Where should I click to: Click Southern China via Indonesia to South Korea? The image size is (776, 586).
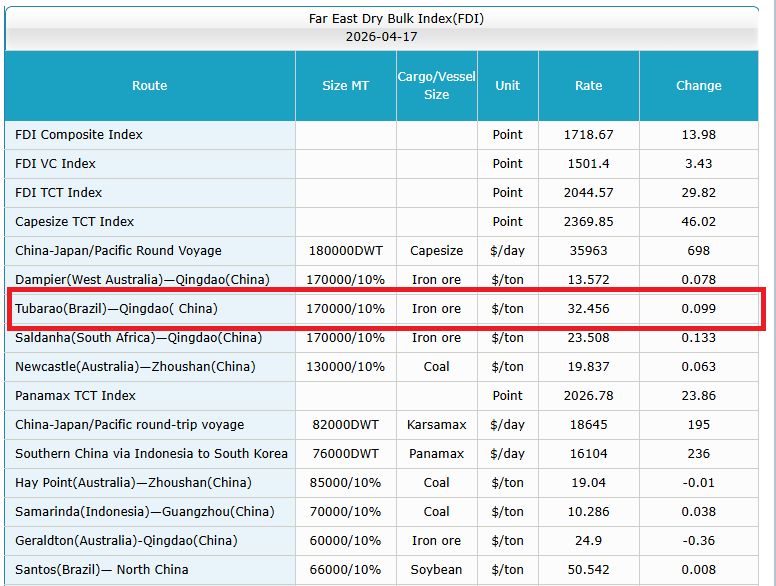click(151, 453)
